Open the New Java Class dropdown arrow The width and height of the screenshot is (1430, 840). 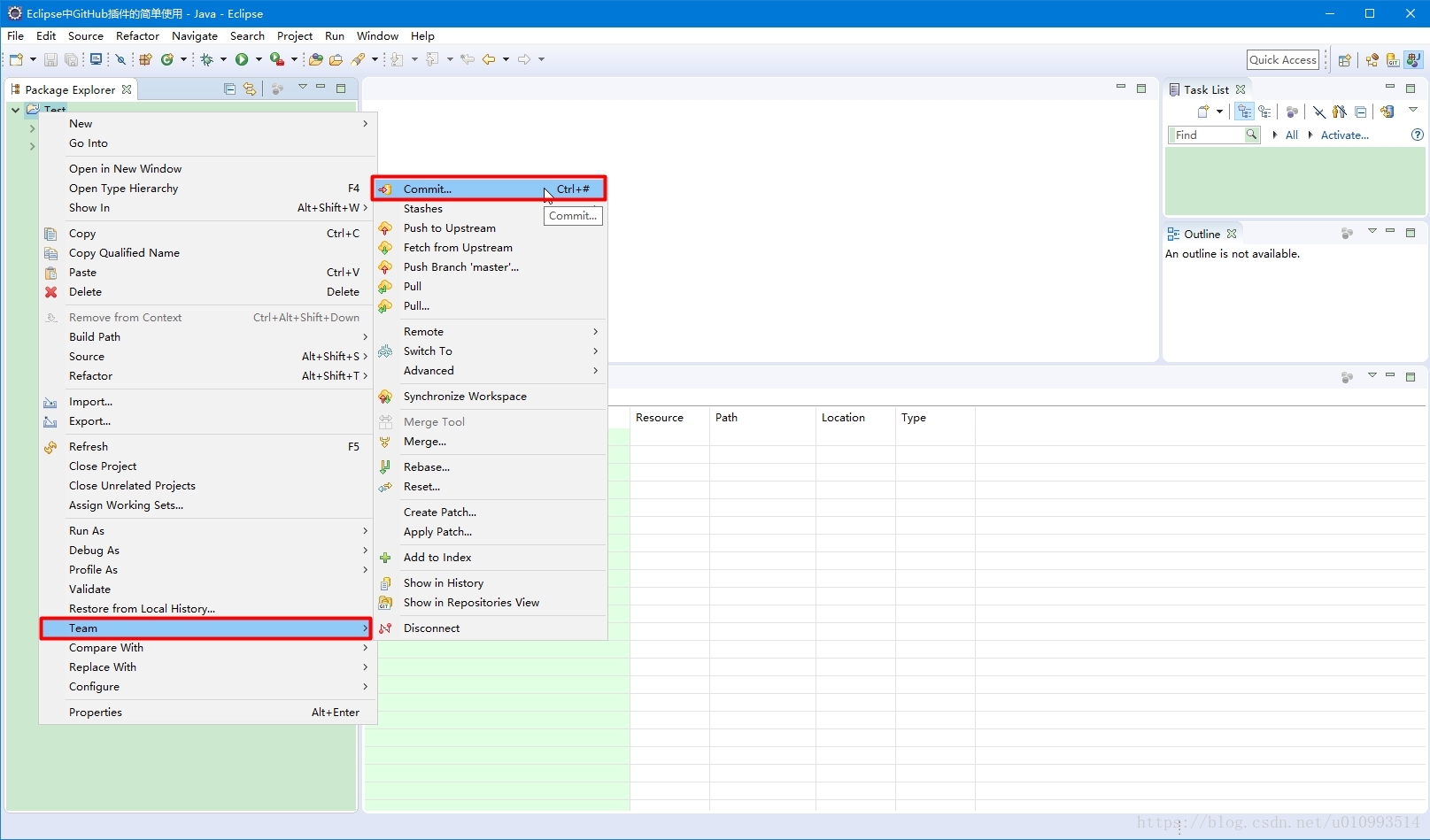point(183,59)
